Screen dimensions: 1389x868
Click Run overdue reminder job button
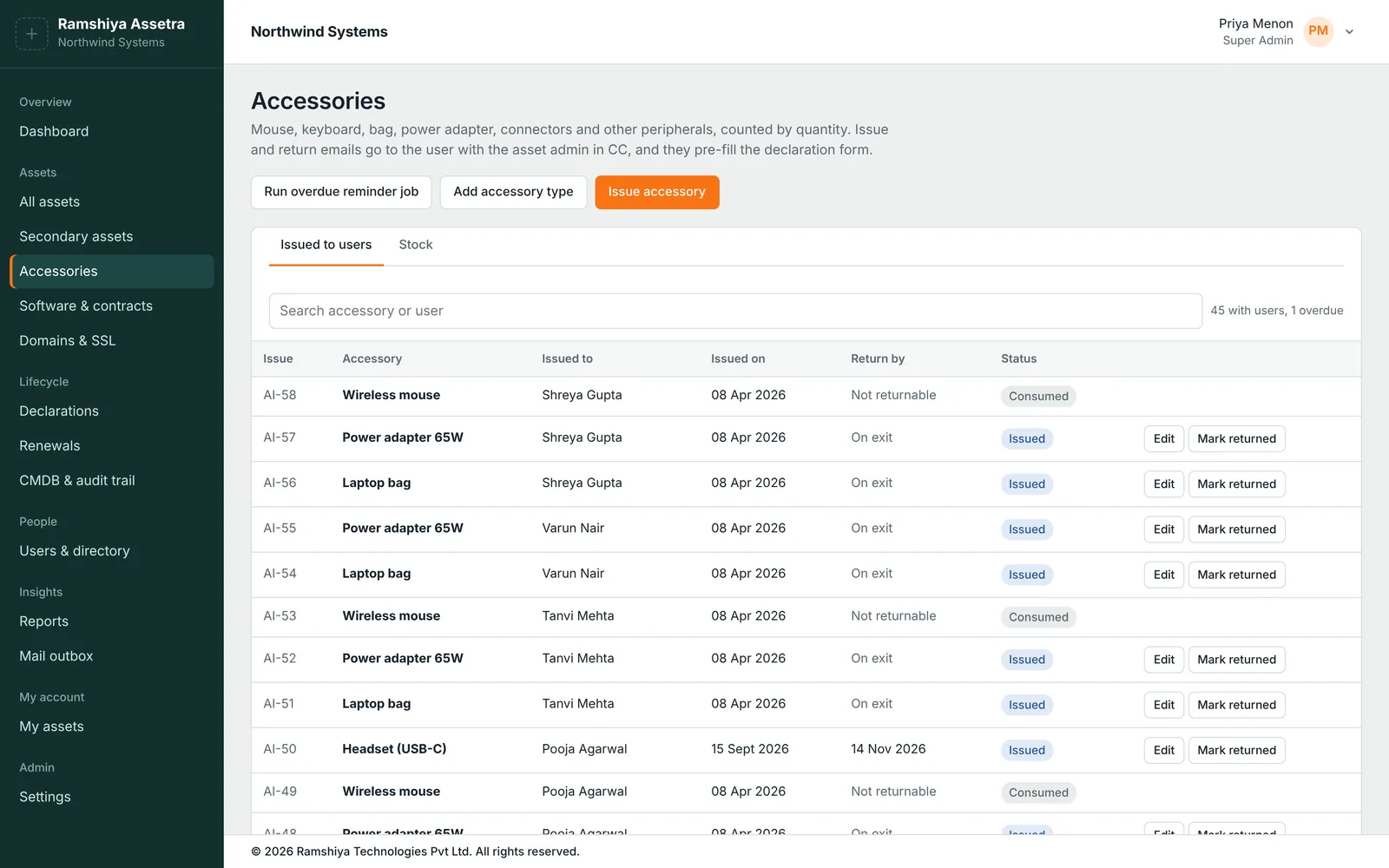(x=341, y=192)
